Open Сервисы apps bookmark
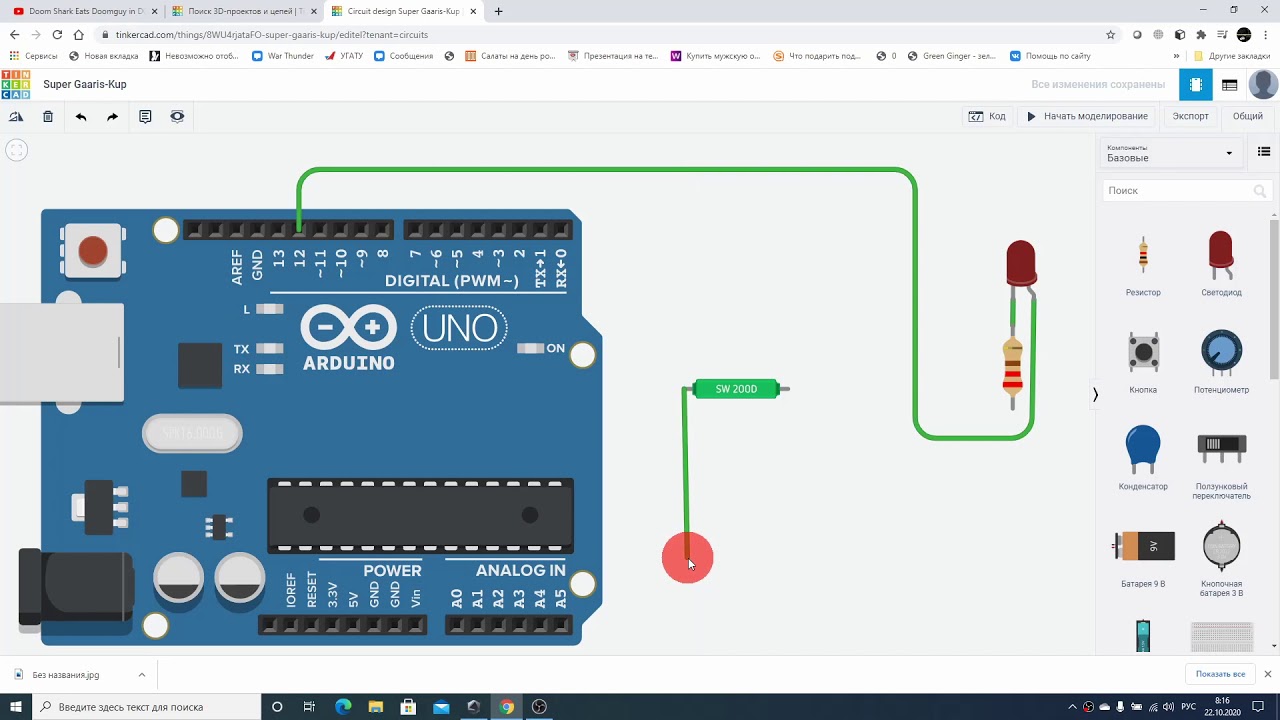 34,56
